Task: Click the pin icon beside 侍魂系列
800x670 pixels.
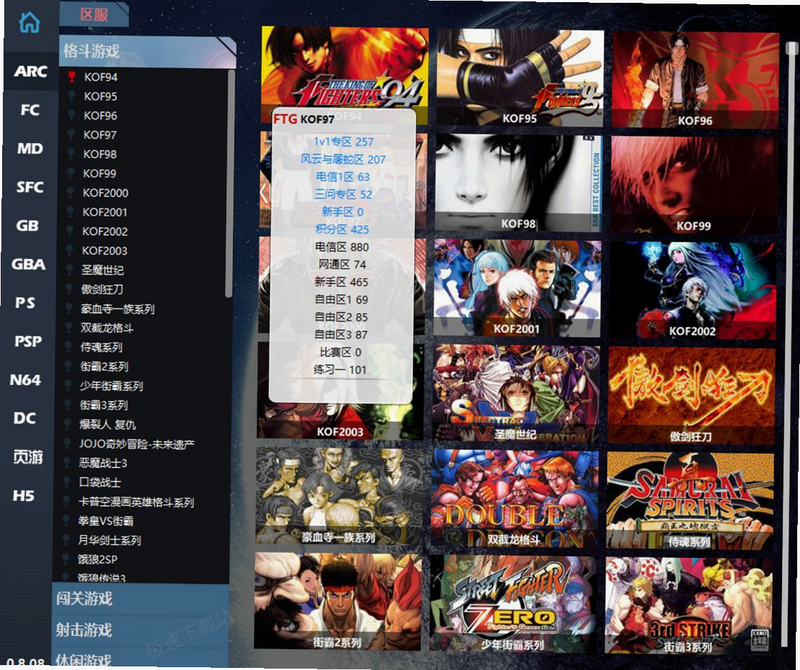Action: tap(69, 347)
